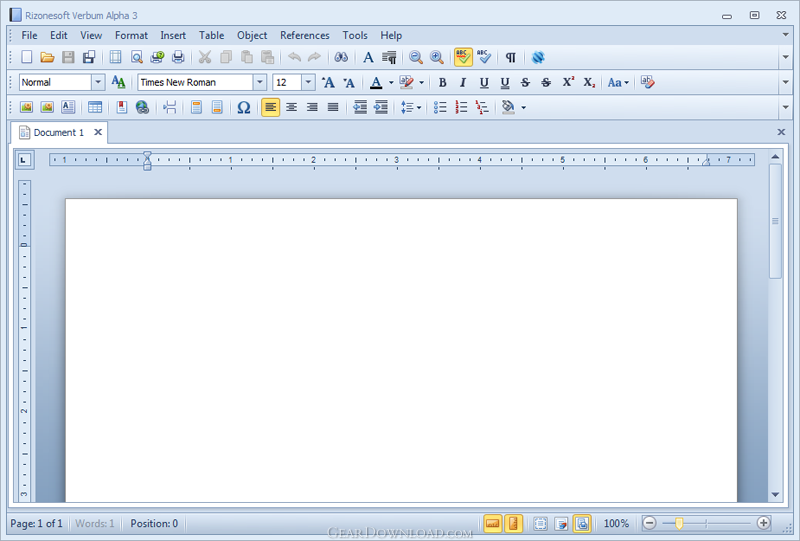
Task: Center align the paragraph text
Action: click(x=291, y=107)
